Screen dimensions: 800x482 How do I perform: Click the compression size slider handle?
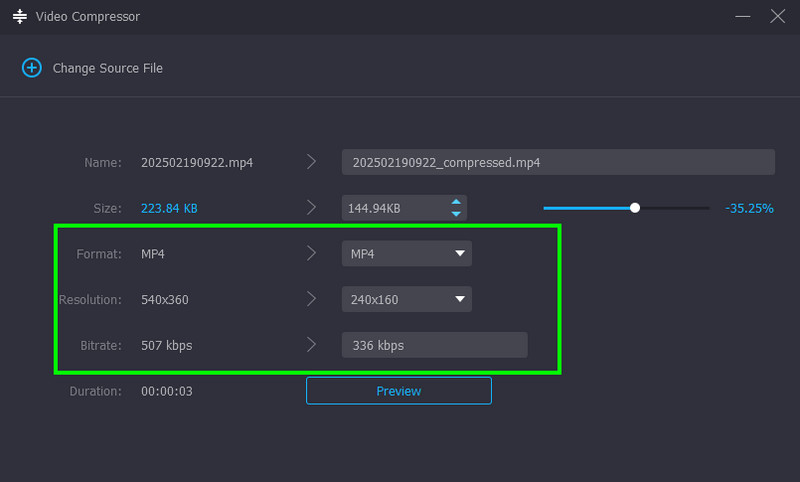(635, 208)
